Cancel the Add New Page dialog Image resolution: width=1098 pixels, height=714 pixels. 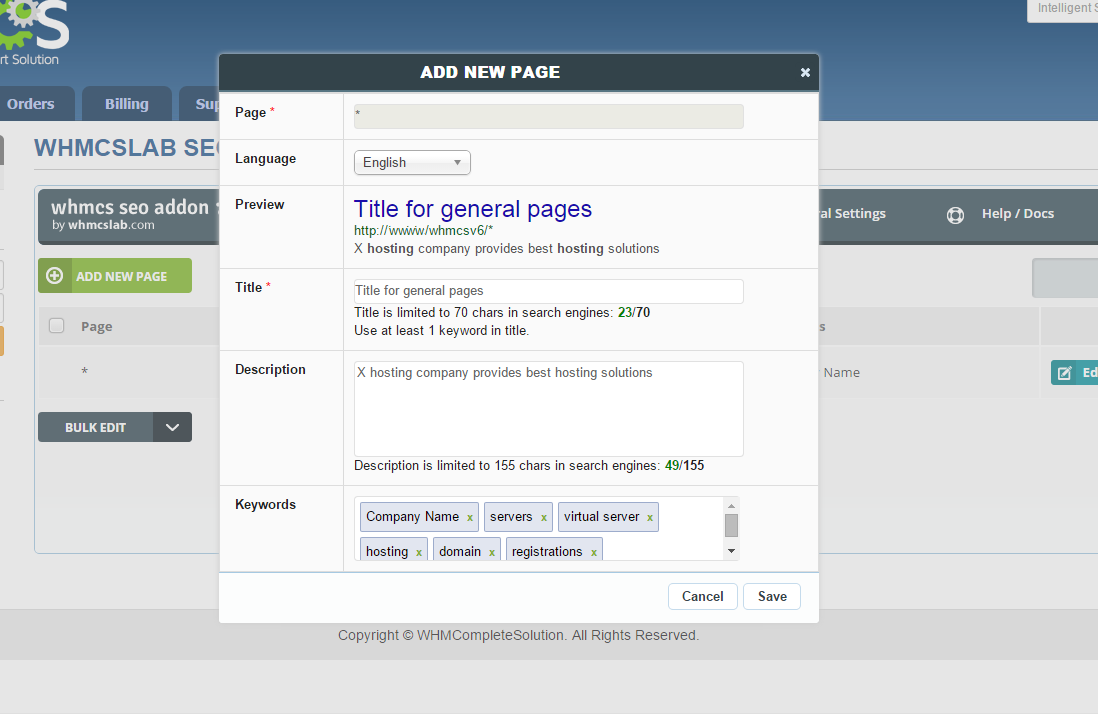click(x=702, y=596)
